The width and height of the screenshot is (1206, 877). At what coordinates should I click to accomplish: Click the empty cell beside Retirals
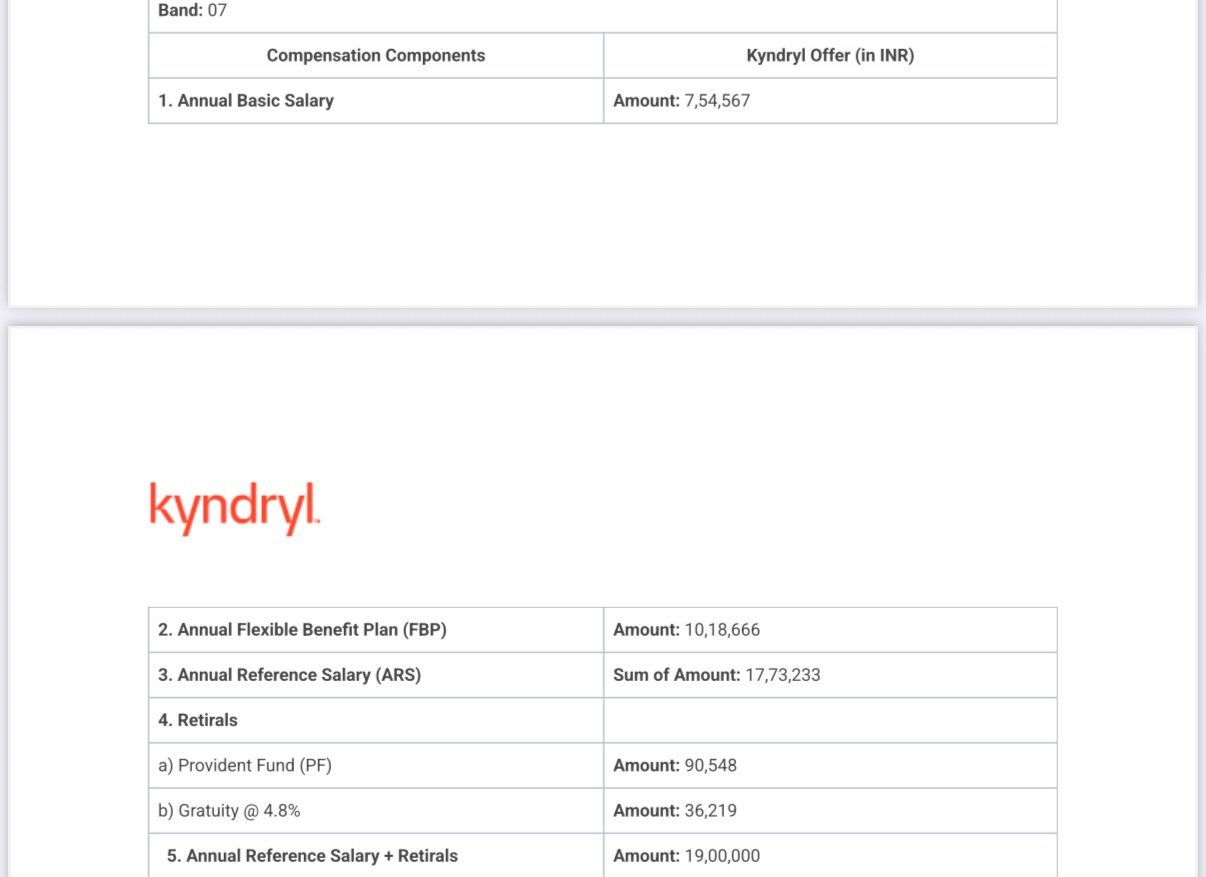(830, 720)
